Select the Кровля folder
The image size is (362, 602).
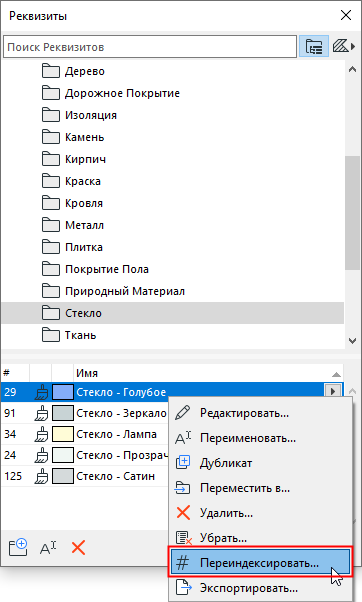(x=172, y=203)
